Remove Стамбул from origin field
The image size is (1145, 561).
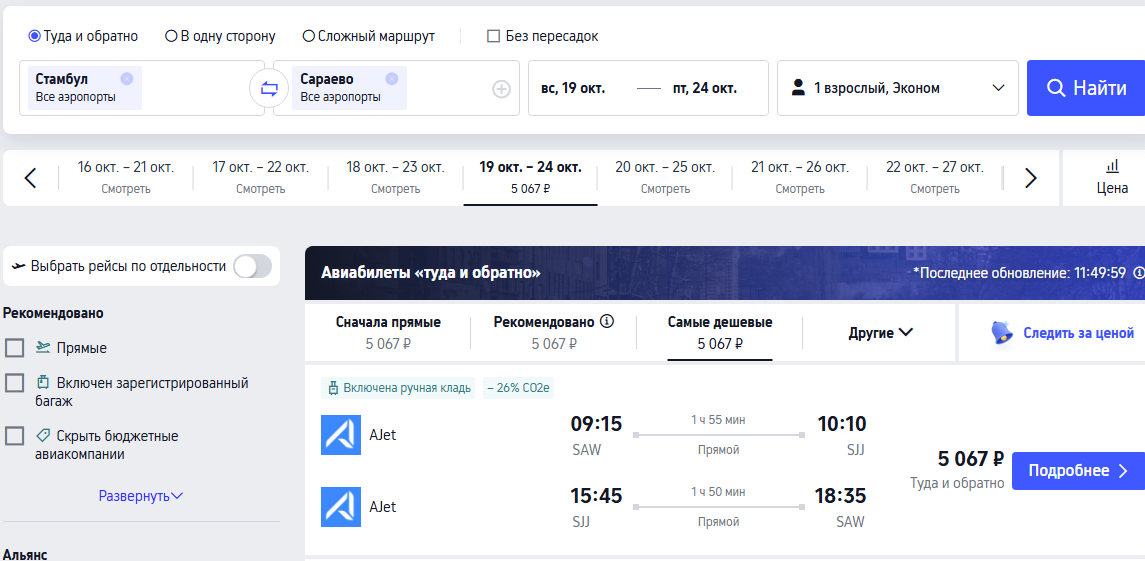[127, 79]
